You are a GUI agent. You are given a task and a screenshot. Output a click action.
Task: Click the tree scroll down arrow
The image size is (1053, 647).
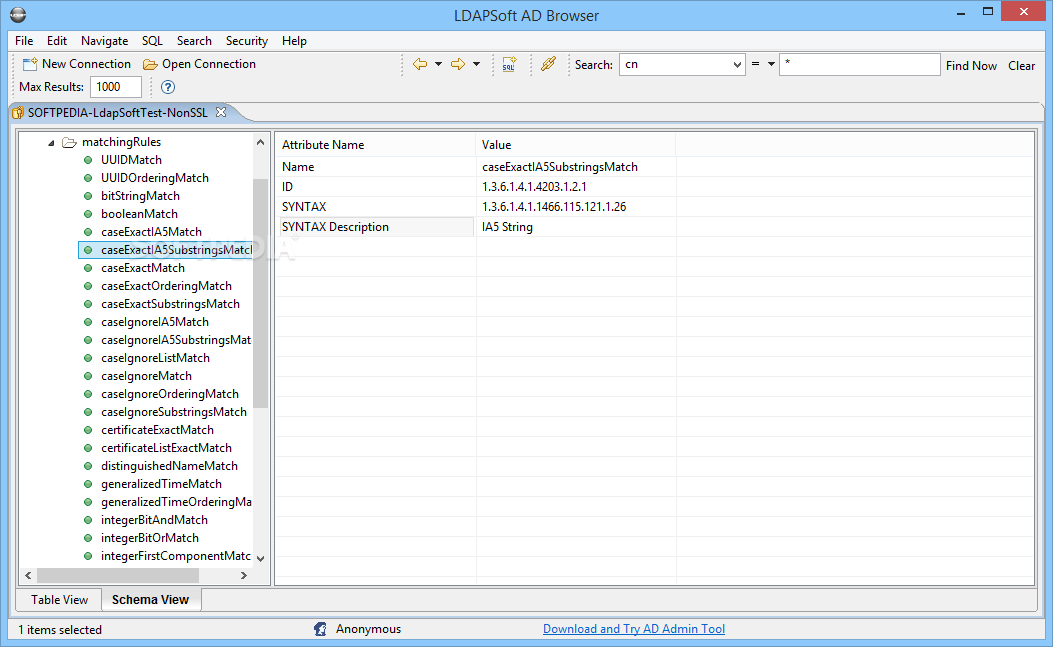[261, 558]
